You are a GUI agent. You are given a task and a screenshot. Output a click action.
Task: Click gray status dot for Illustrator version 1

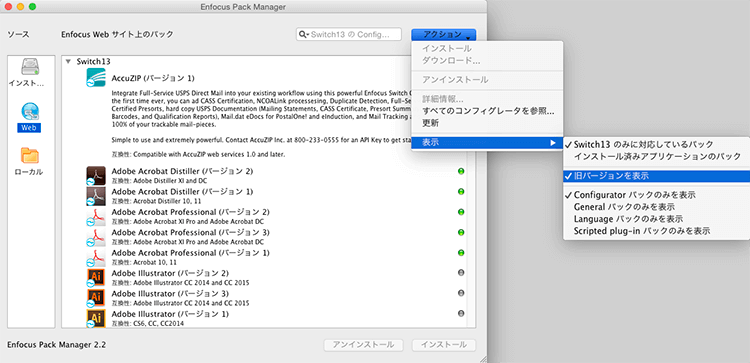[x=461, y=313]
